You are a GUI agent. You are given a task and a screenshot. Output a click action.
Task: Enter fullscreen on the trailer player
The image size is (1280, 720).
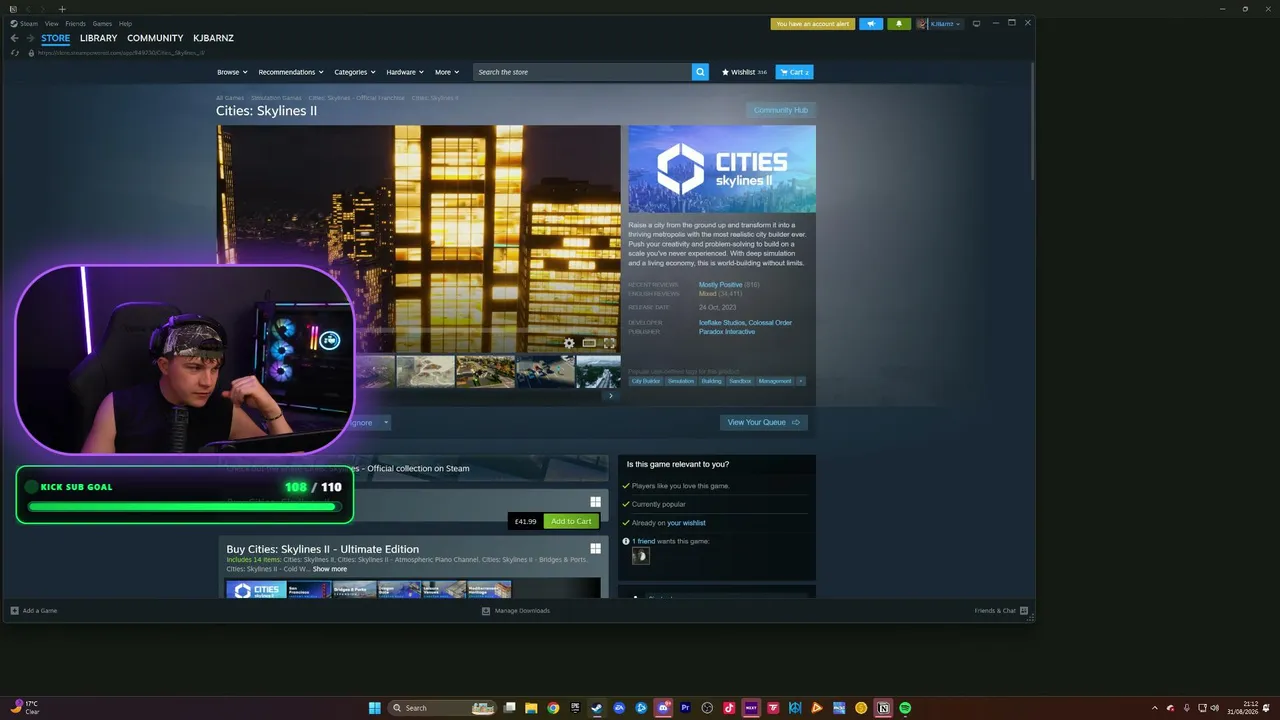(609, 343)
